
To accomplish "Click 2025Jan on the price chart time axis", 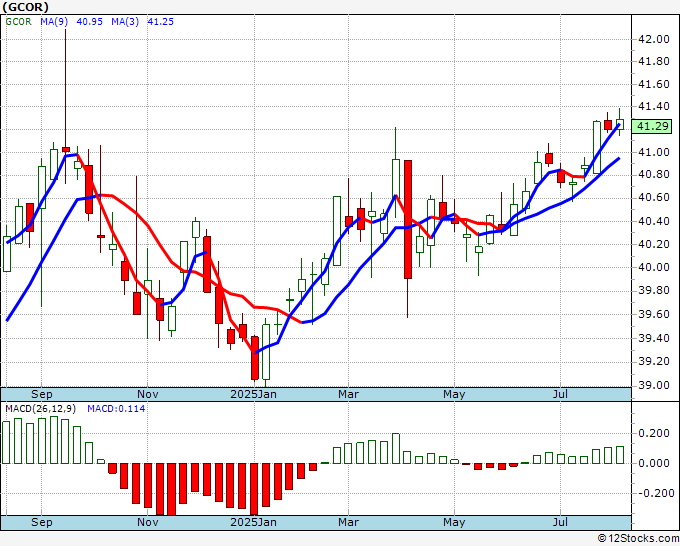I will pyautogui.click(x=253, y=394).
